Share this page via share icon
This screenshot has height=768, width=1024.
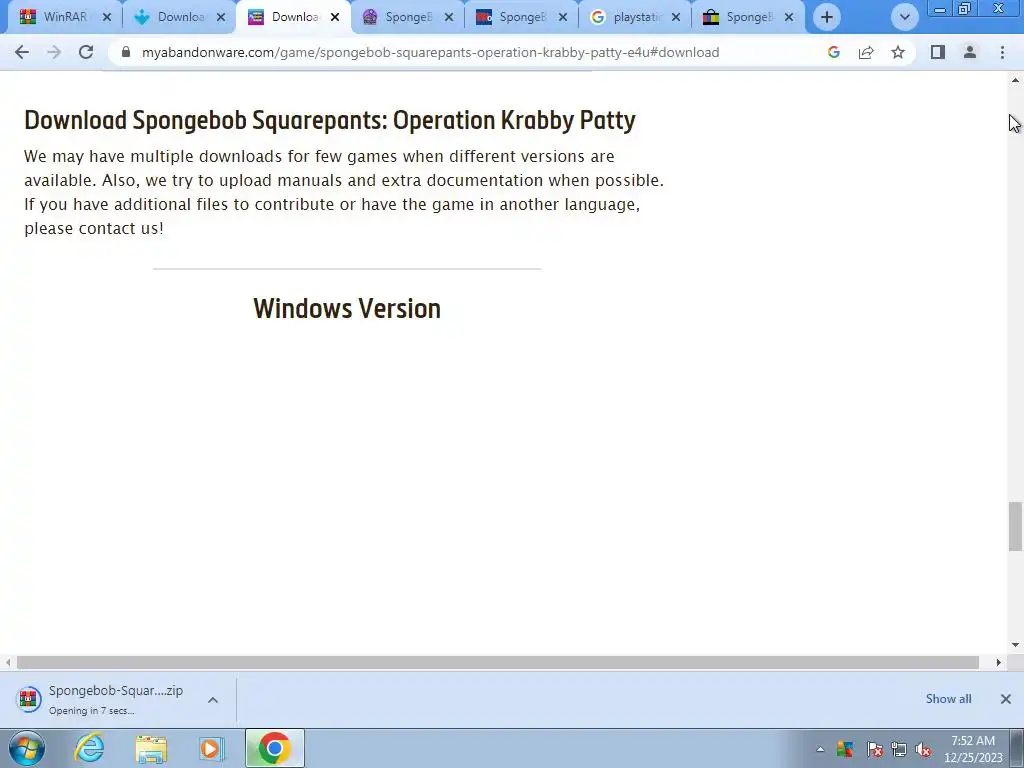(866, 52)
